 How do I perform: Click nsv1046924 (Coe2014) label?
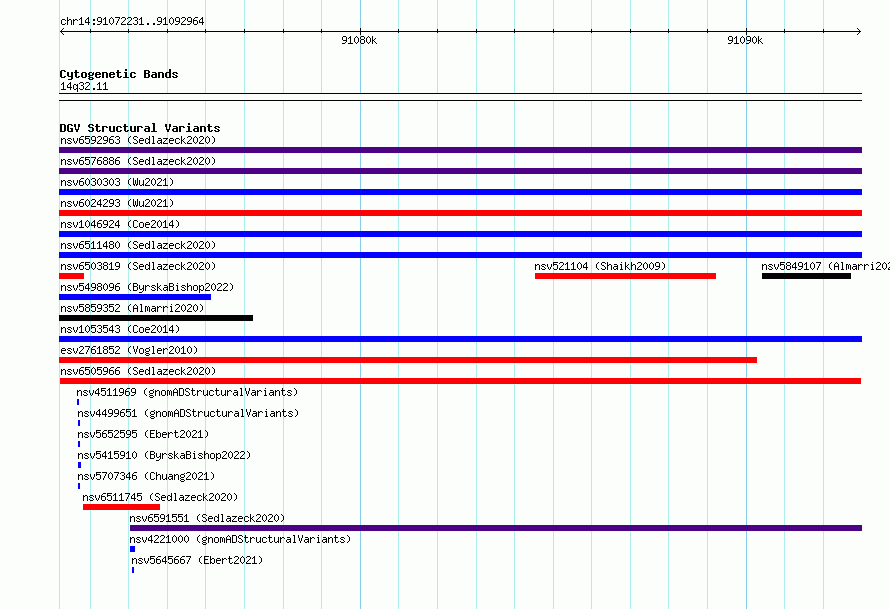point(120,224)
